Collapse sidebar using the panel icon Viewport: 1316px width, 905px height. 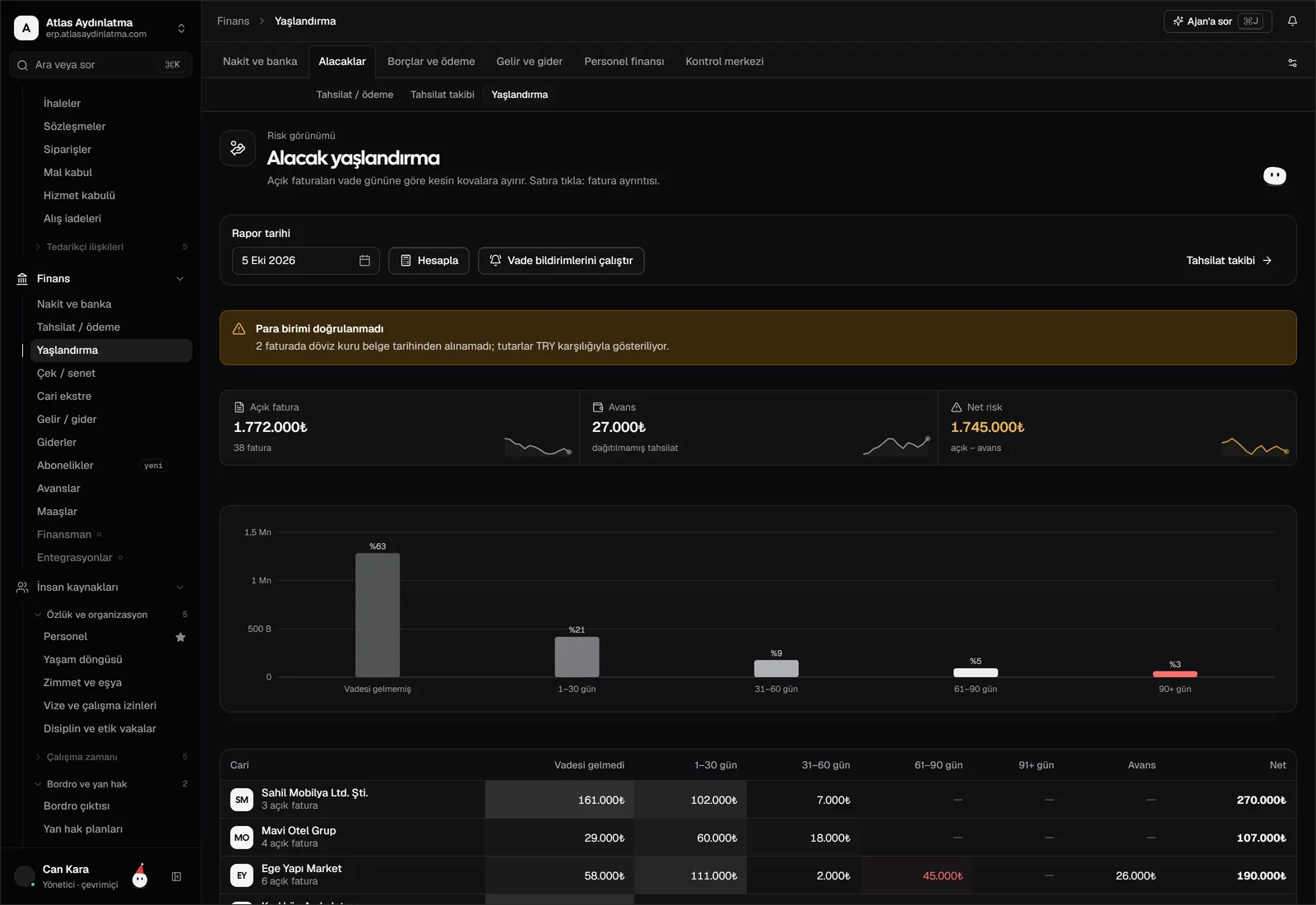pos(176,877)
